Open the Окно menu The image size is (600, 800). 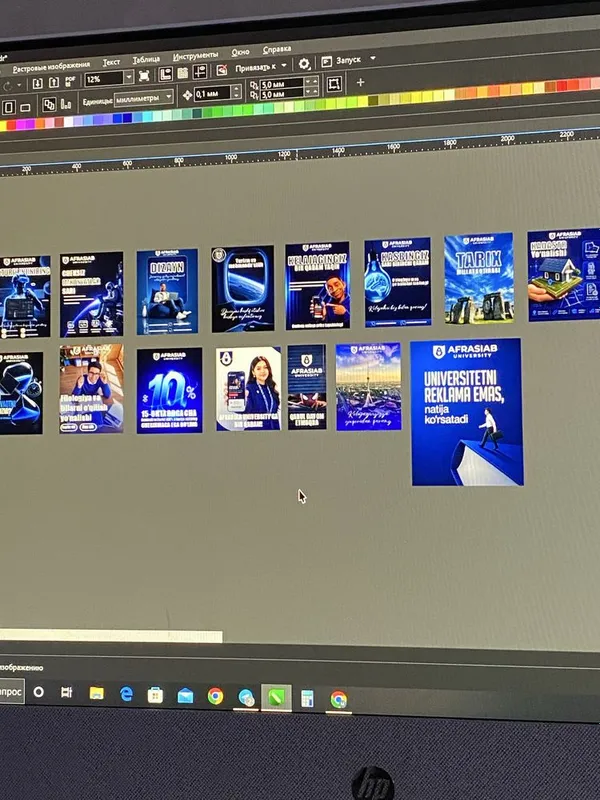(x=240, y=52)
